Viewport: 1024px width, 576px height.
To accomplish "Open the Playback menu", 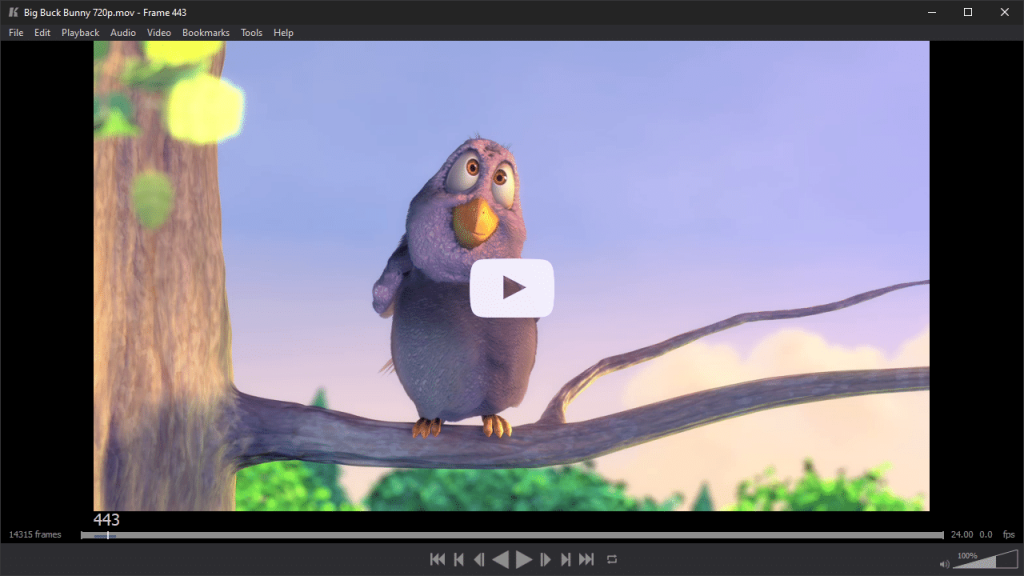I will pos(79,32).
